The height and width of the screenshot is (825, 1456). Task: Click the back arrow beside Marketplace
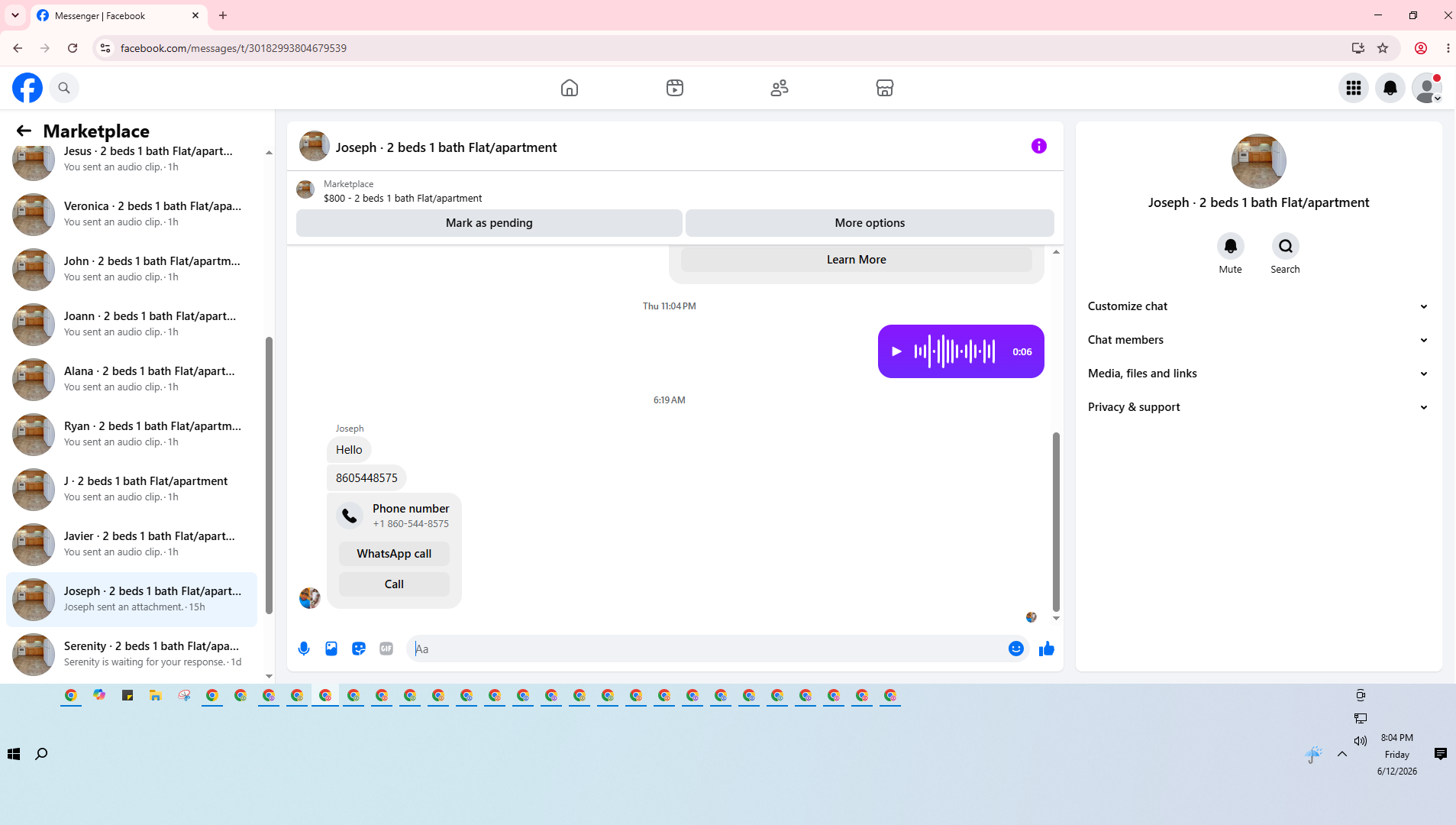(24, 131)
